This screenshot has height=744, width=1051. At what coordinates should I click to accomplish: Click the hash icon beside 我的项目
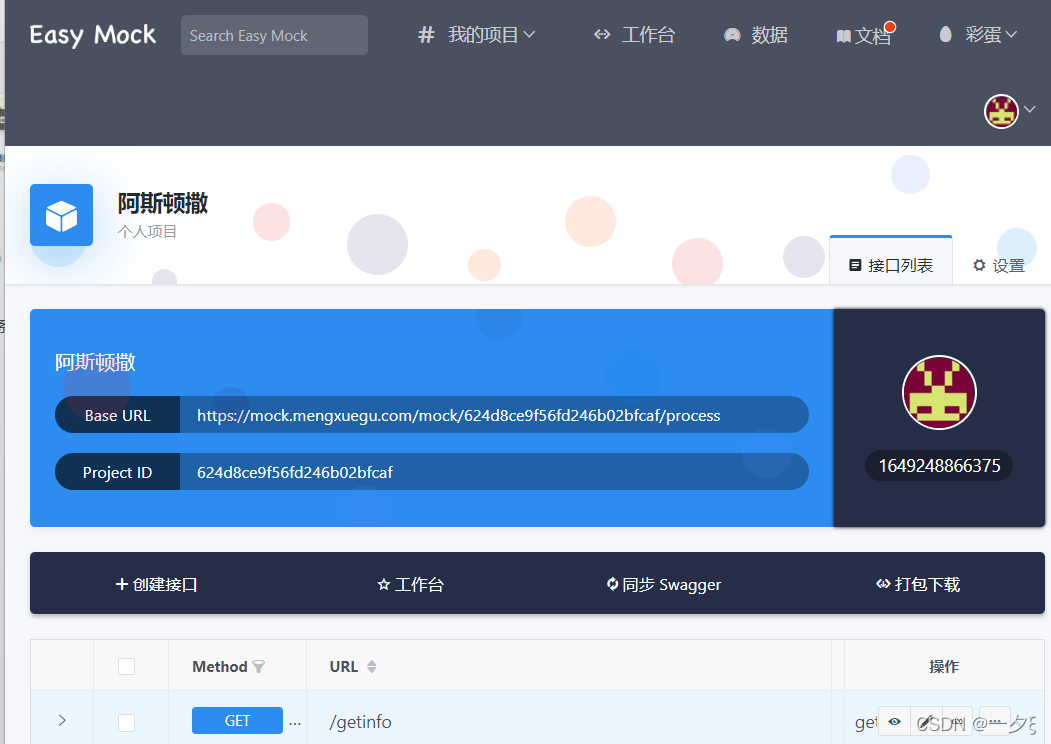(x=426, y=35)
